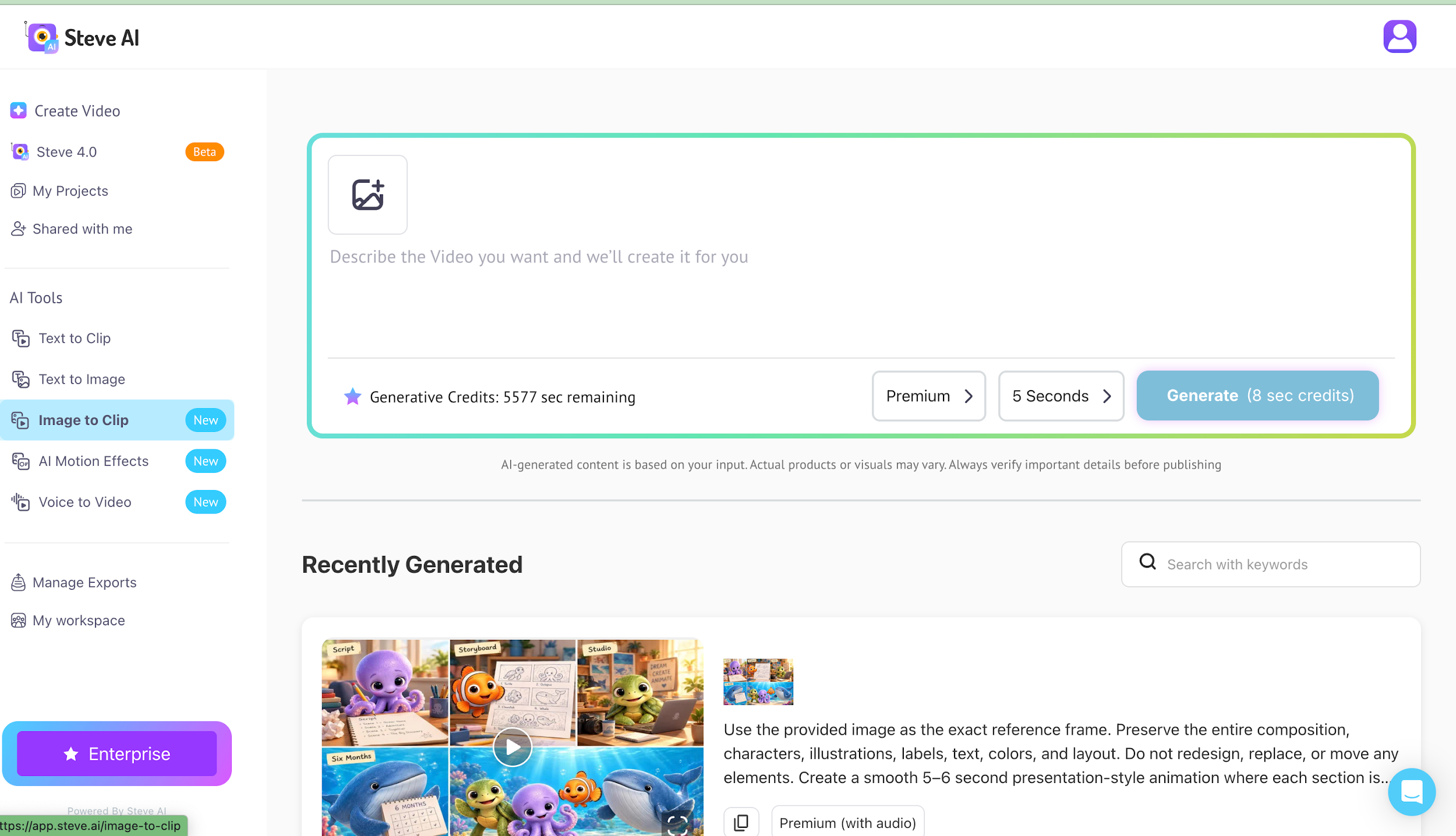Viewport: 1456px width, 836px height.
Task: Click the My Projects icon
Action: 19,191
